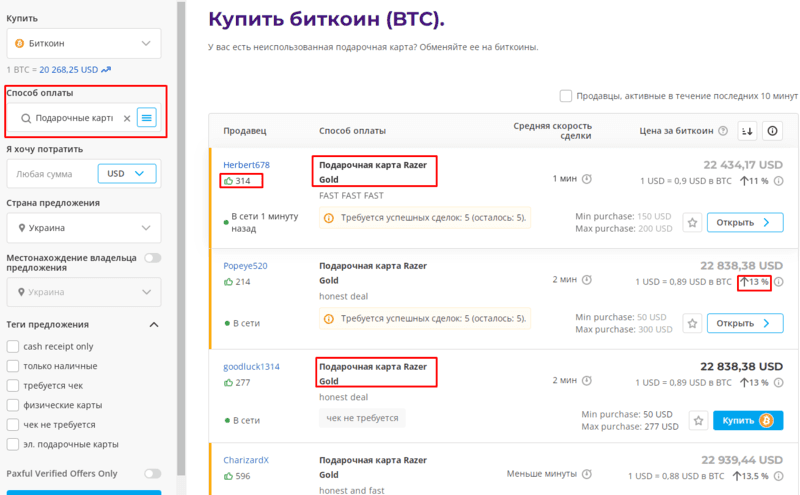Click warning icon in Popeye520 requirement notice
This screenshot has height=495, width=800.
point(329,319)
